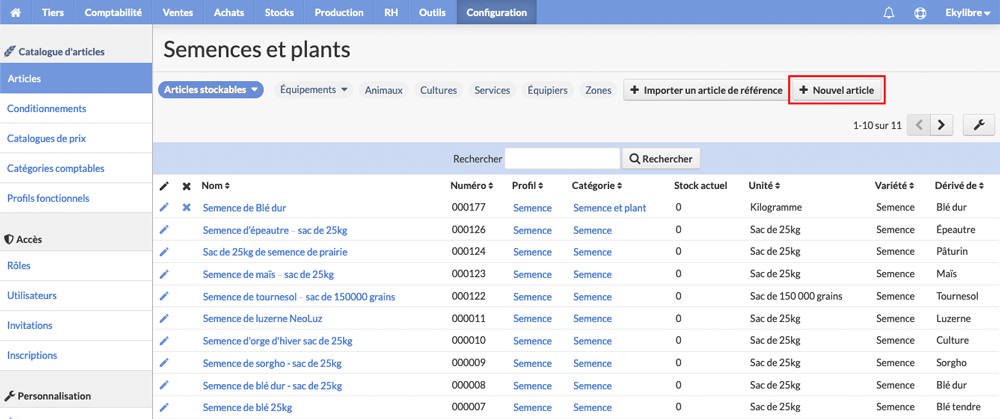Edit Semence de blé dur sac pencil
The width and height of the screenshot is (1000, 419).
click(164, 385)
